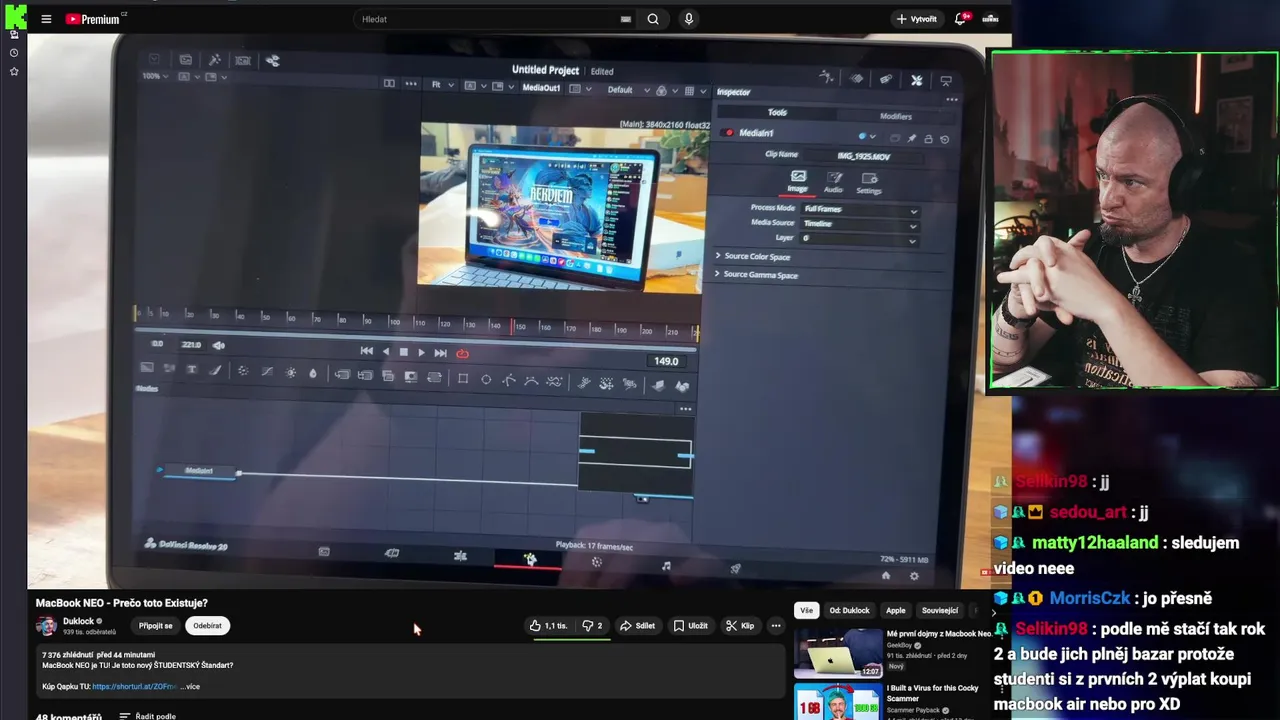The width and height of the screenshot is (1280, 720).
Task: Click the Odebírat subscribe button
Action: click(x=208, y=626)
